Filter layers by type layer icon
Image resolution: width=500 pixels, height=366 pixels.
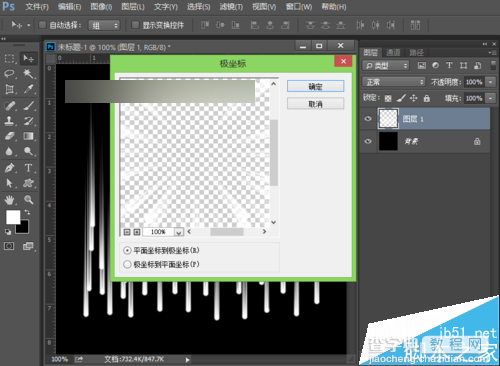449,65
